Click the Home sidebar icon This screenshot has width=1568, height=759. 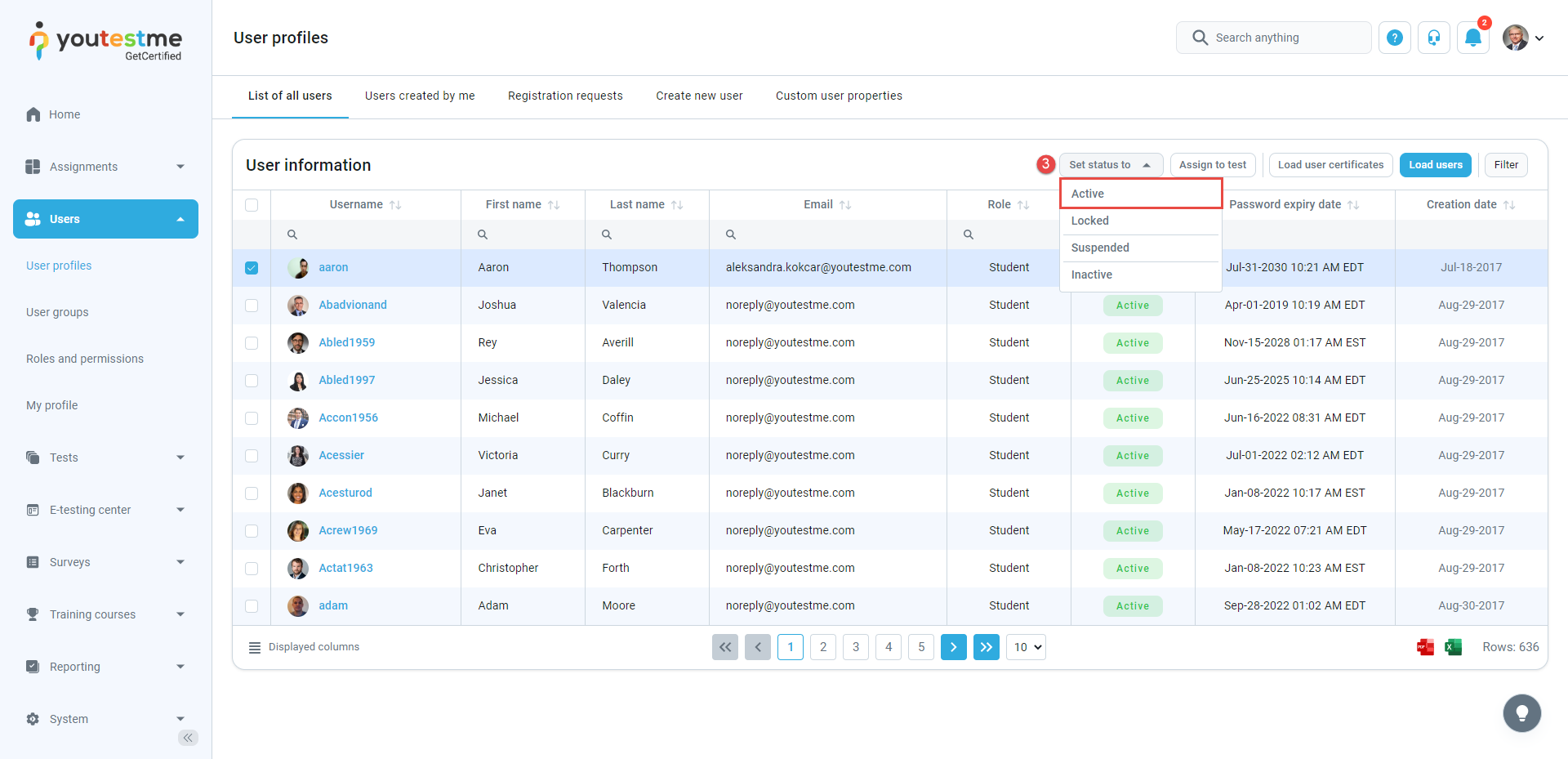pyautogui.click(x=33, y=114)
